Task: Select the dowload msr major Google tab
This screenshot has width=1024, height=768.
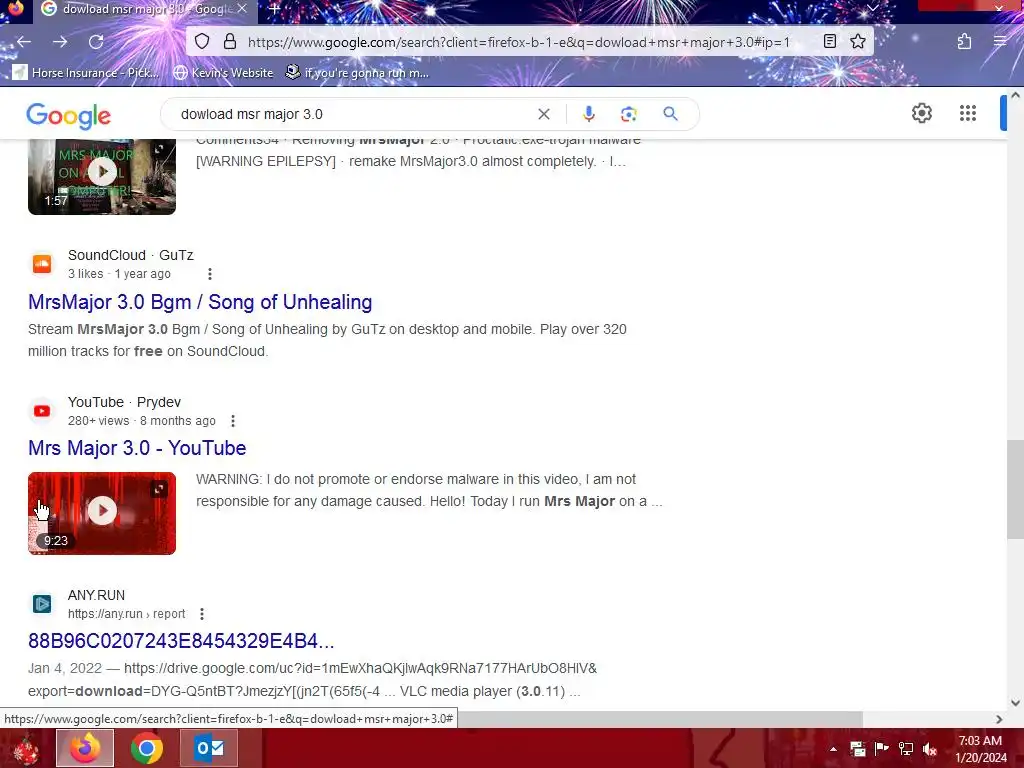Action: tap(144, 8)
